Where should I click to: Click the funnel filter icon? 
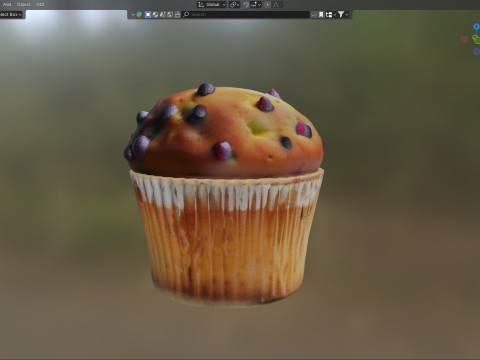pyautogui.click(x=341, y=14)
